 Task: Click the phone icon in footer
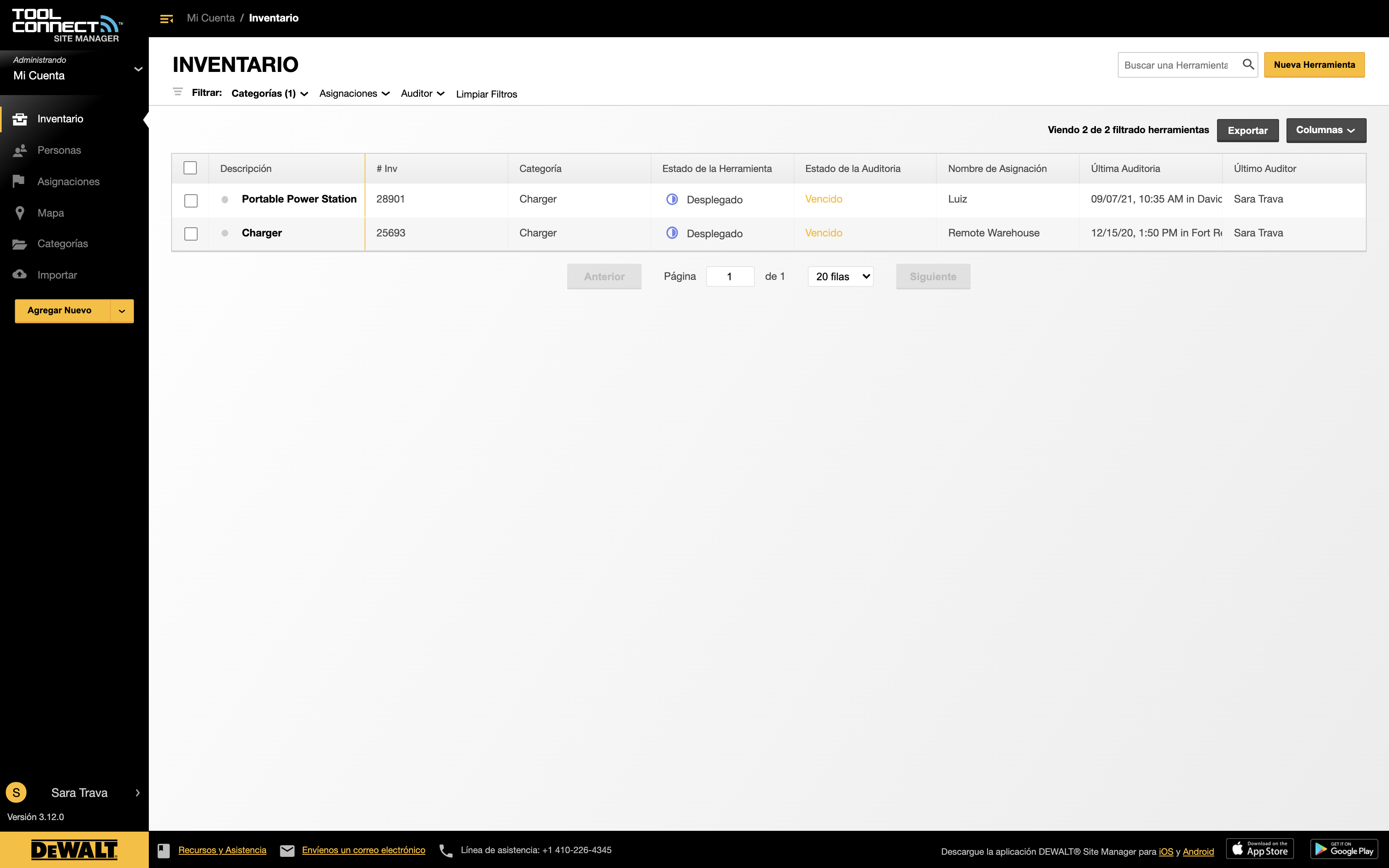tap(446, 851)
